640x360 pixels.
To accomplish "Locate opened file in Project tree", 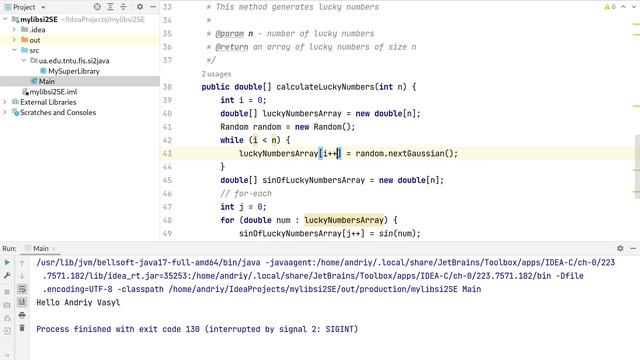I will [x=97, y=7].
